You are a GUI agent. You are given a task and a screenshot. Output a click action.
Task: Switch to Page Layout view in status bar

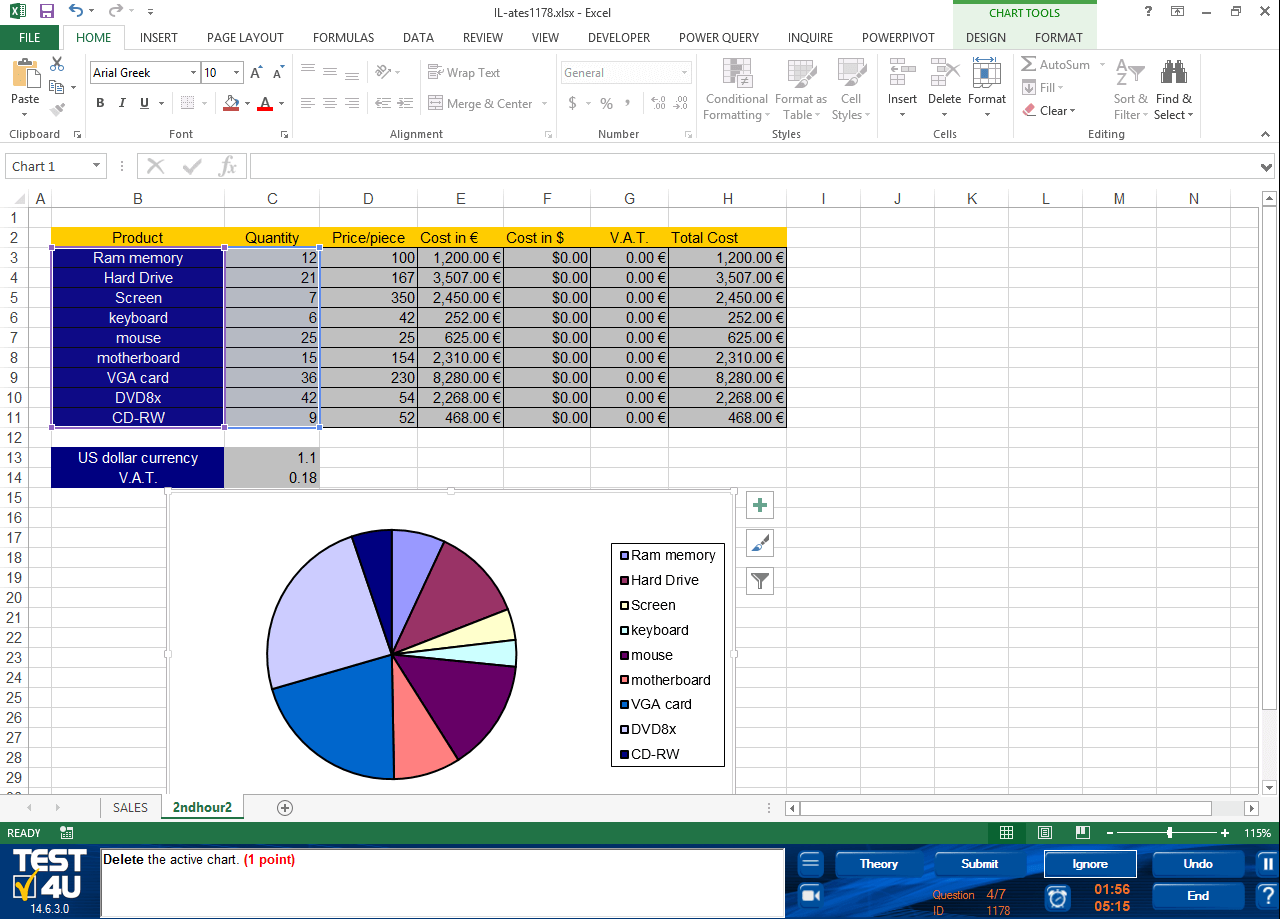(1045, 833)
